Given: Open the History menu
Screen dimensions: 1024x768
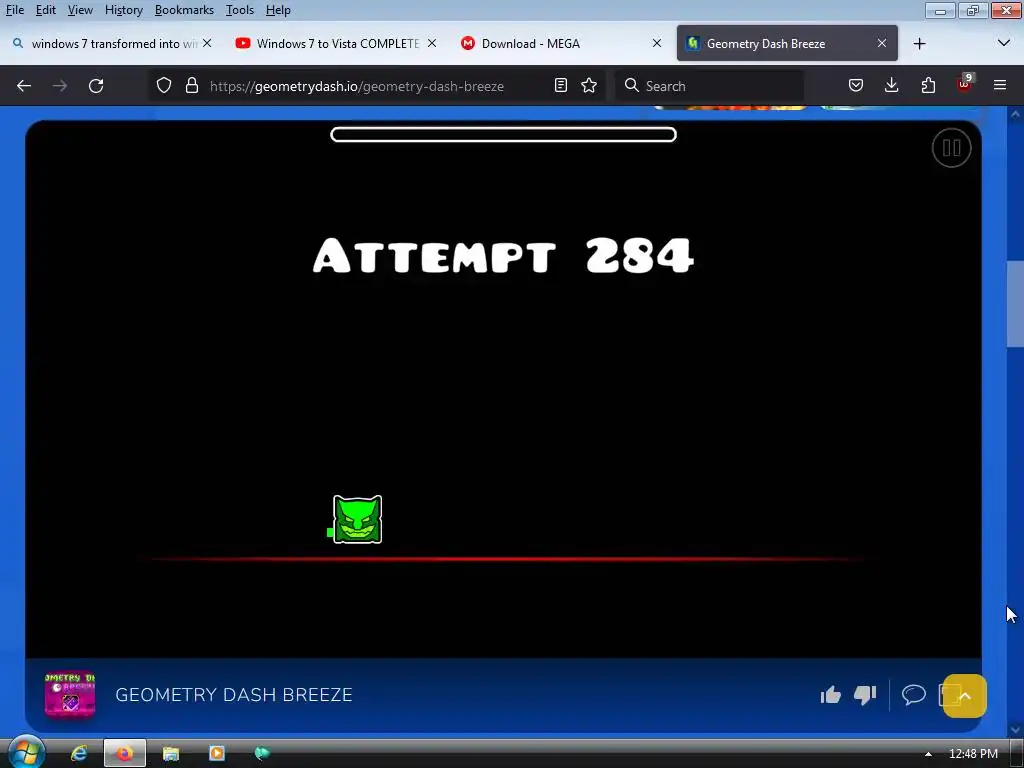Looking at the screenshot, I should click(123, 10).
